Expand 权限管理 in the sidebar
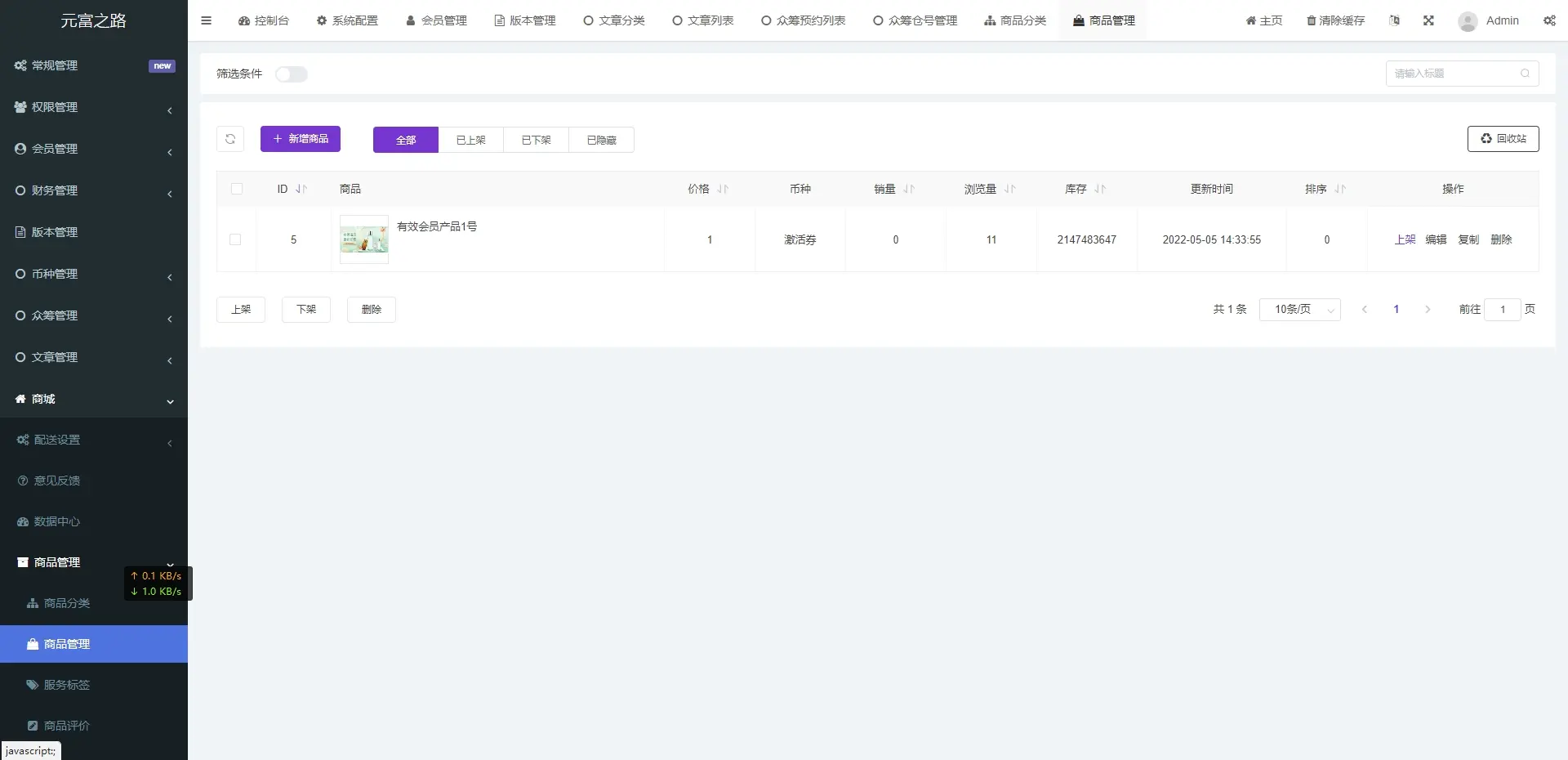The height and width of the screenshot is (760, 1568). pos(94,107)
